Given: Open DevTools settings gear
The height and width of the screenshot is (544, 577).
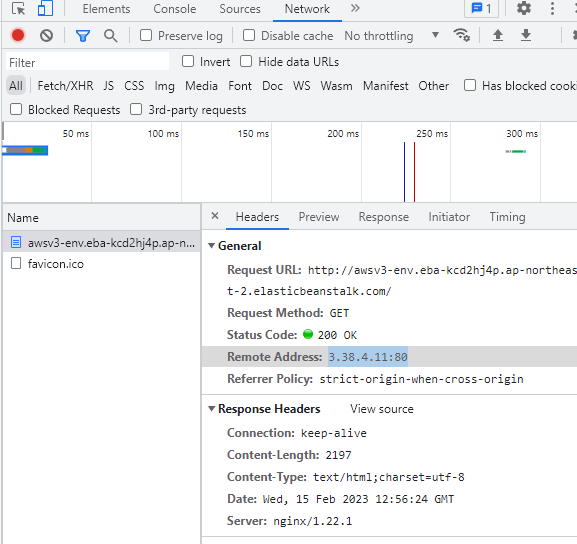Looking at the screenshot, I should click(524, 8).
